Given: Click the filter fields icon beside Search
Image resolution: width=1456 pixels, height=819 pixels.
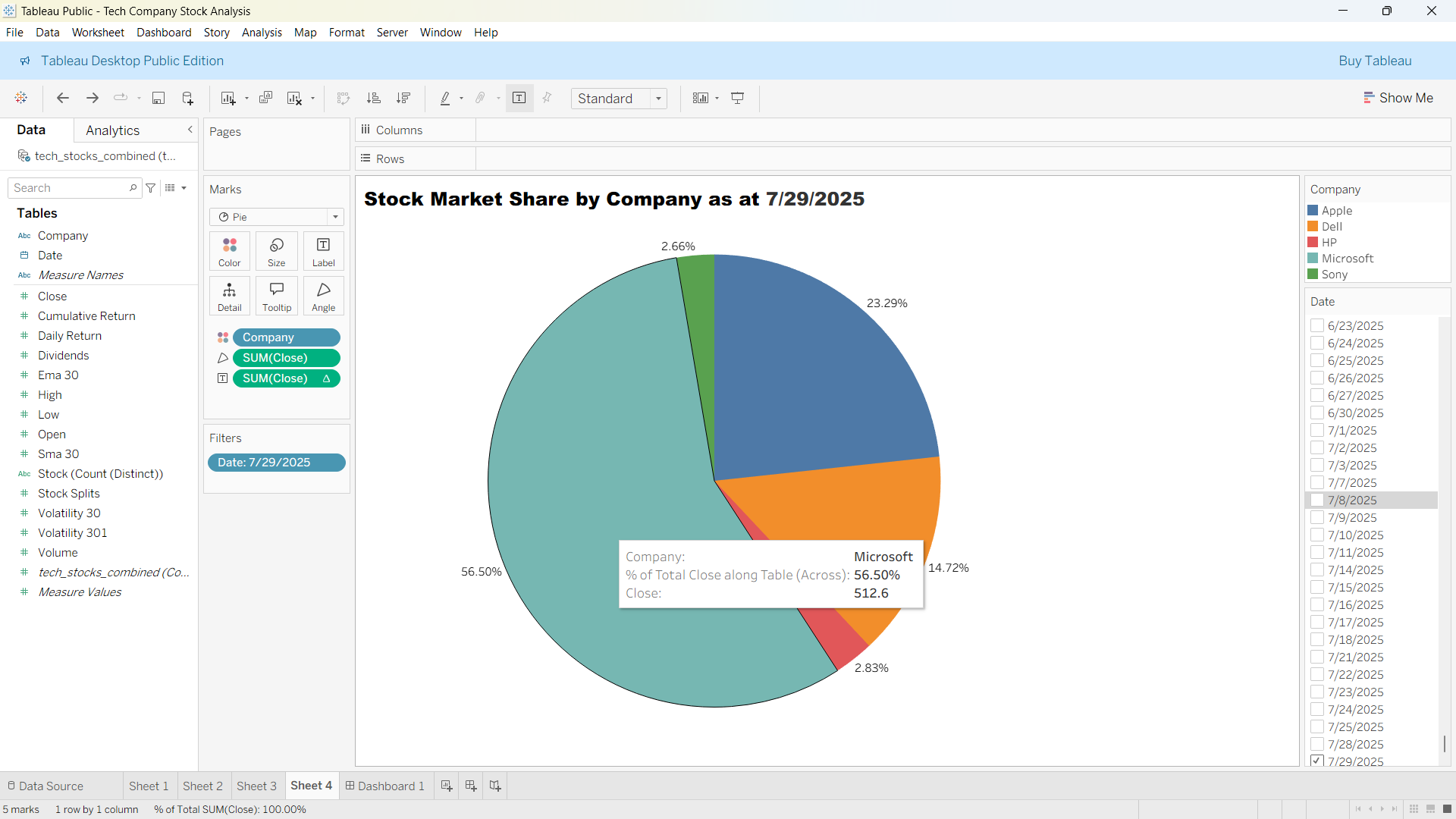Looking at the screenshot, I should pyautogui.click(x=151, y=188).
